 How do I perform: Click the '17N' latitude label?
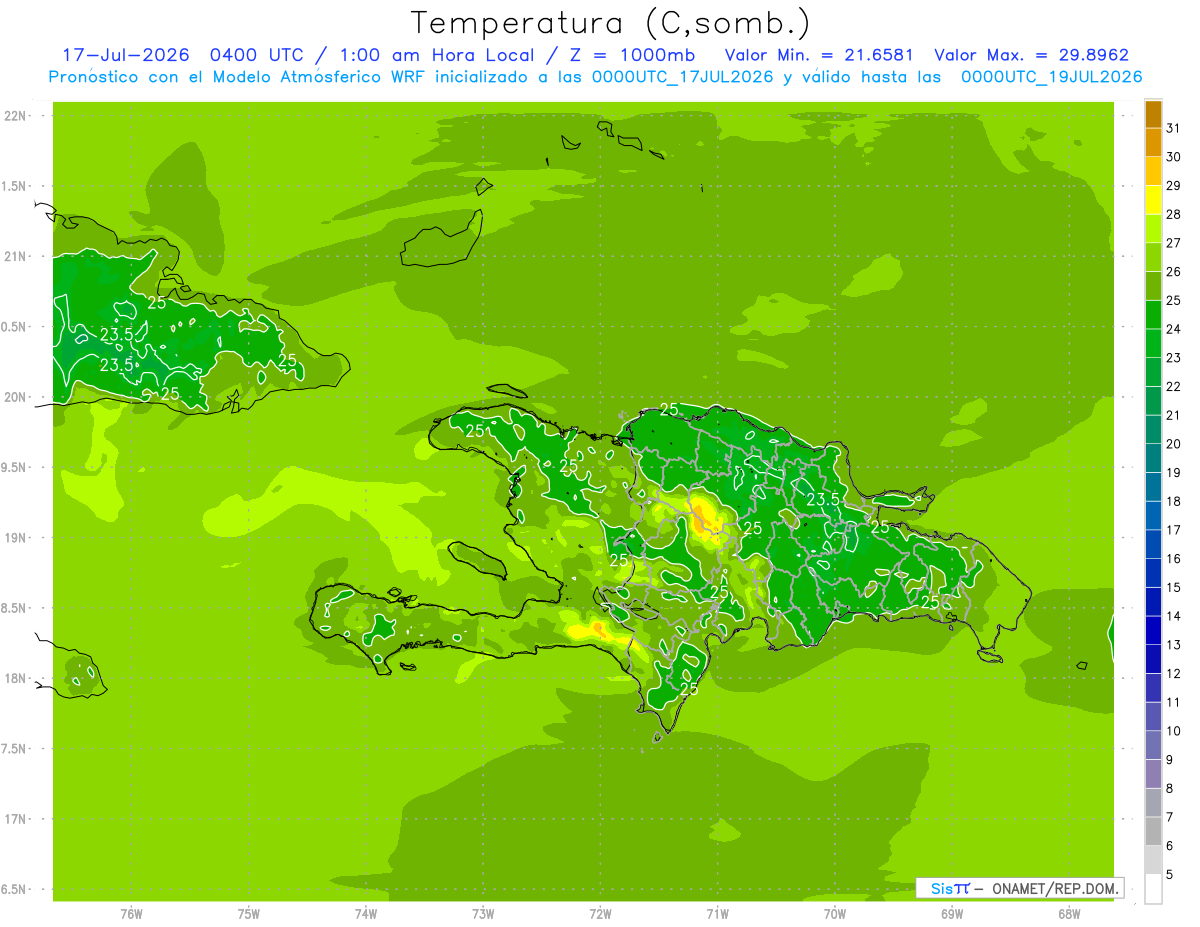15,819
